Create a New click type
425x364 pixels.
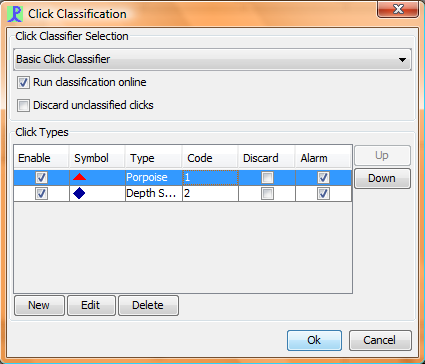coord(39,305)
